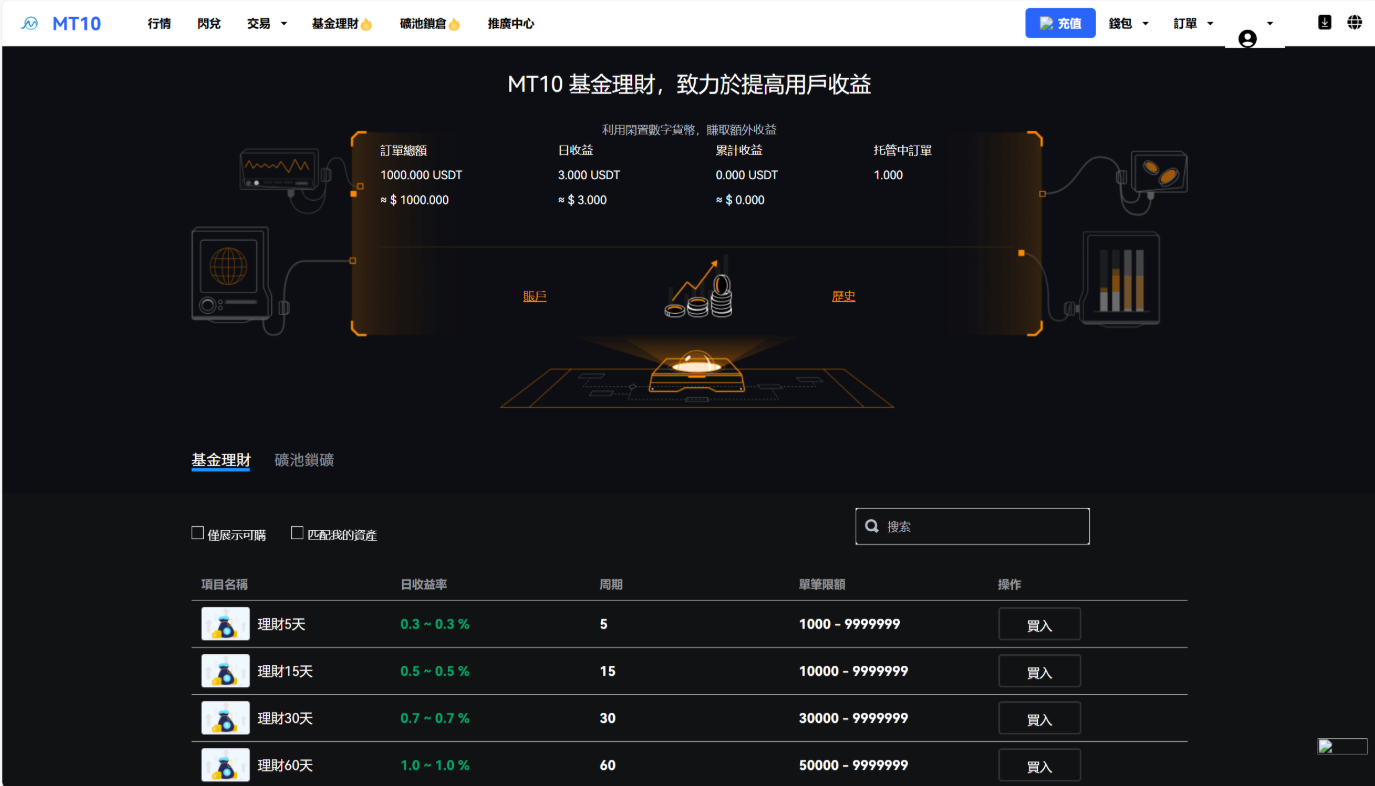Image resolution: width=1375 pixels, height=786 pixels.
Task: Click the 理財5天 product thumbnail
Action: 225,624
